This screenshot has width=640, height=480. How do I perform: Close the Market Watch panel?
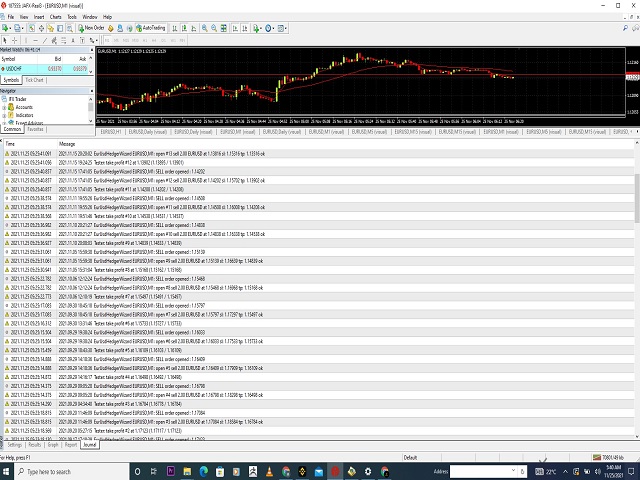[x=91, y=50]
